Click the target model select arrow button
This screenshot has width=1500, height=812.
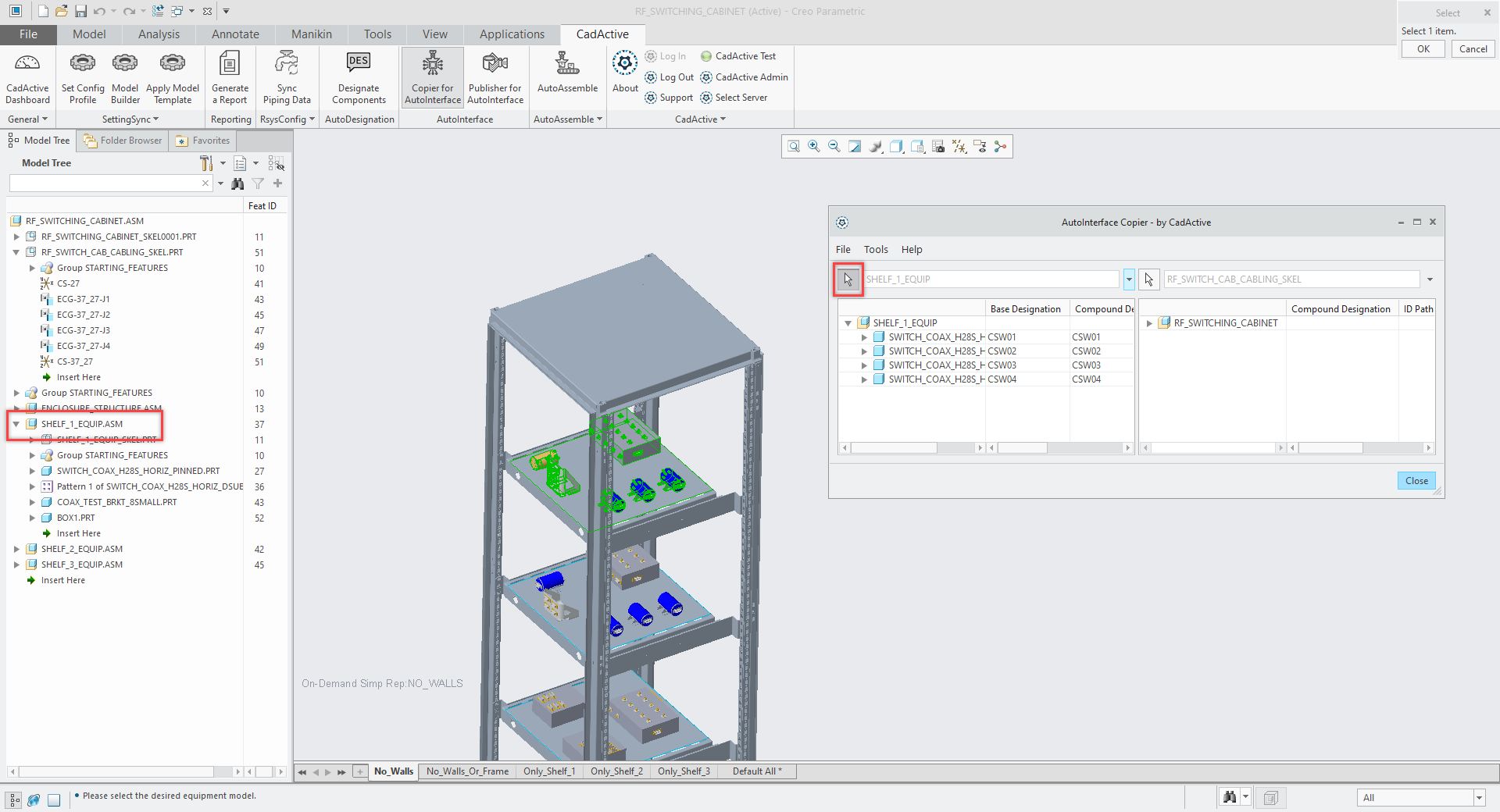1148,280
